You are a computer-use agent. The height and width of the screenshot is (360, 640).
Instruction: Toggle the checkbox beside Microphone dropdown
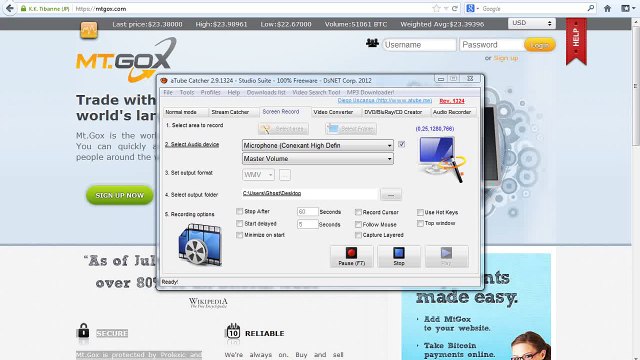pos(402,144)
